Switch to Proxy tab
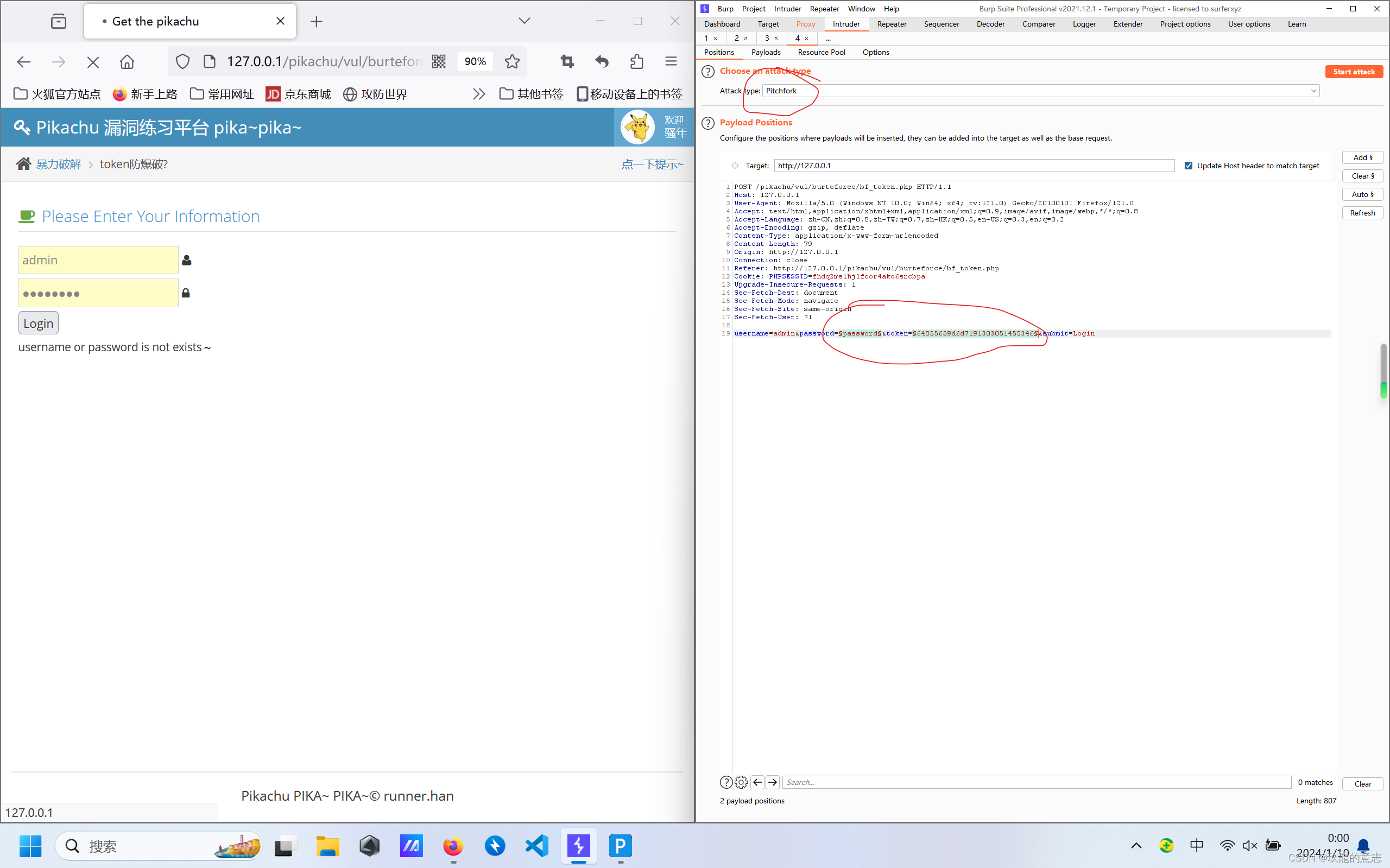This screenshot has width=1390, height=868. point(806,24)
